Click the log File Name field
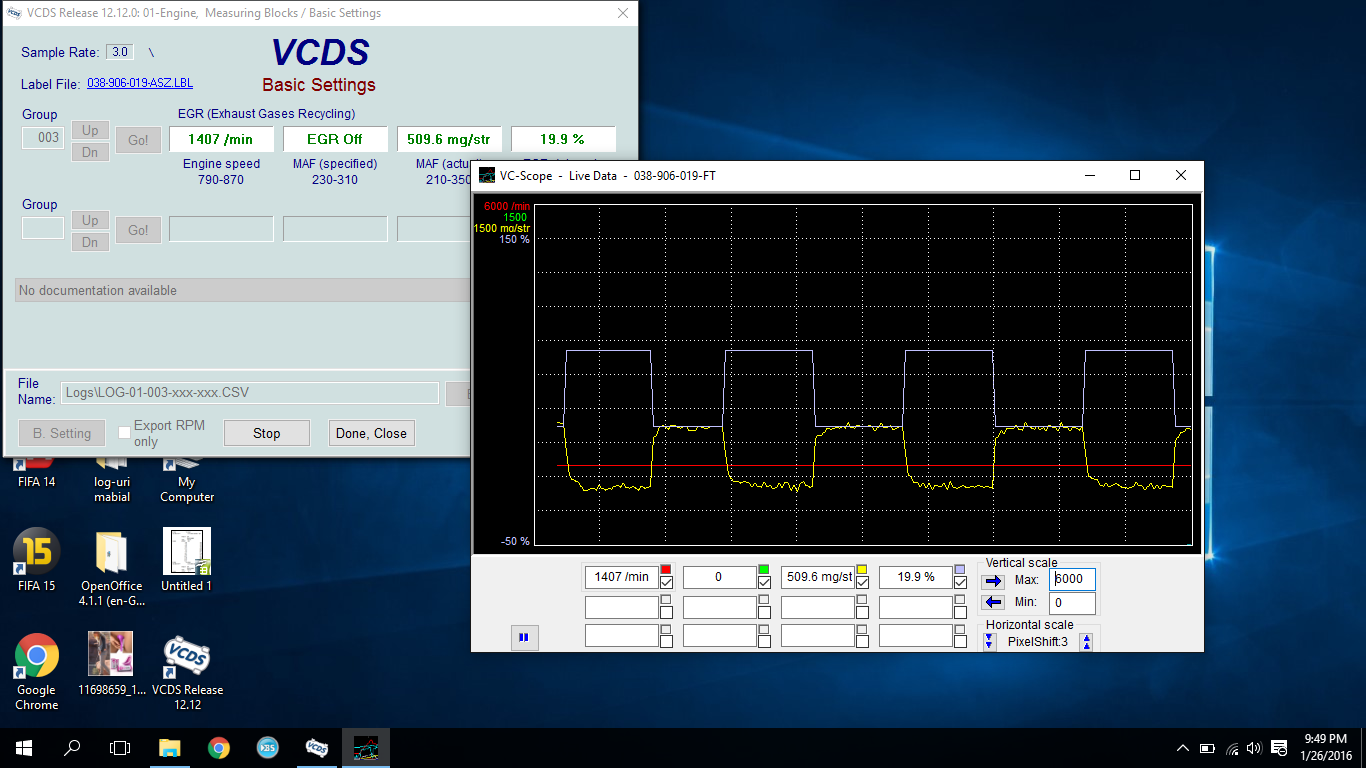 (250, 393)
